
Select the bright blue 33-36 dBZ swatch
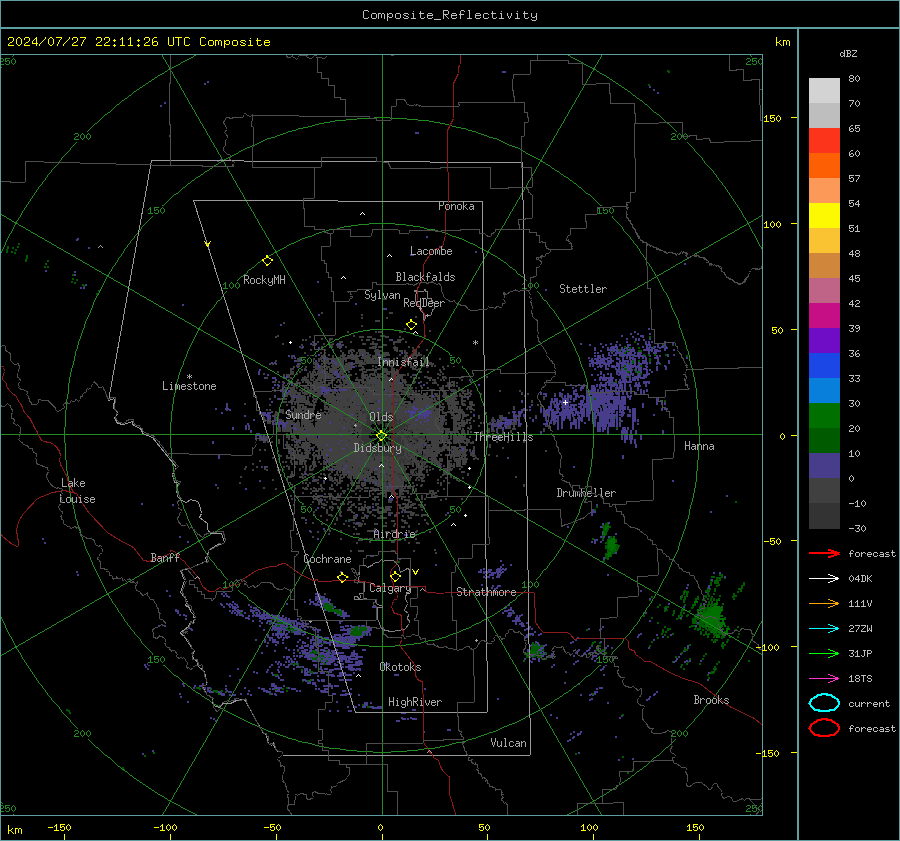[824, 366]
